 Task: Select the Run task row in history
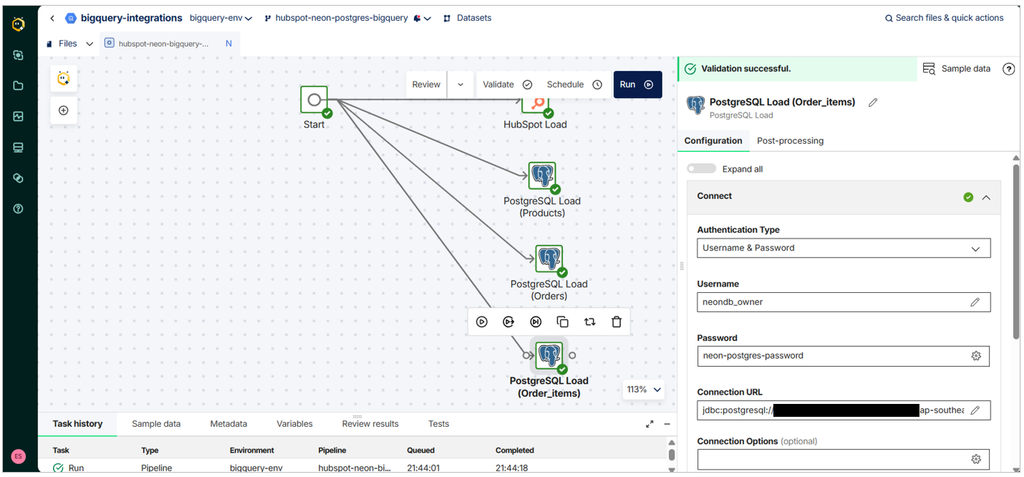click(353, 468)
